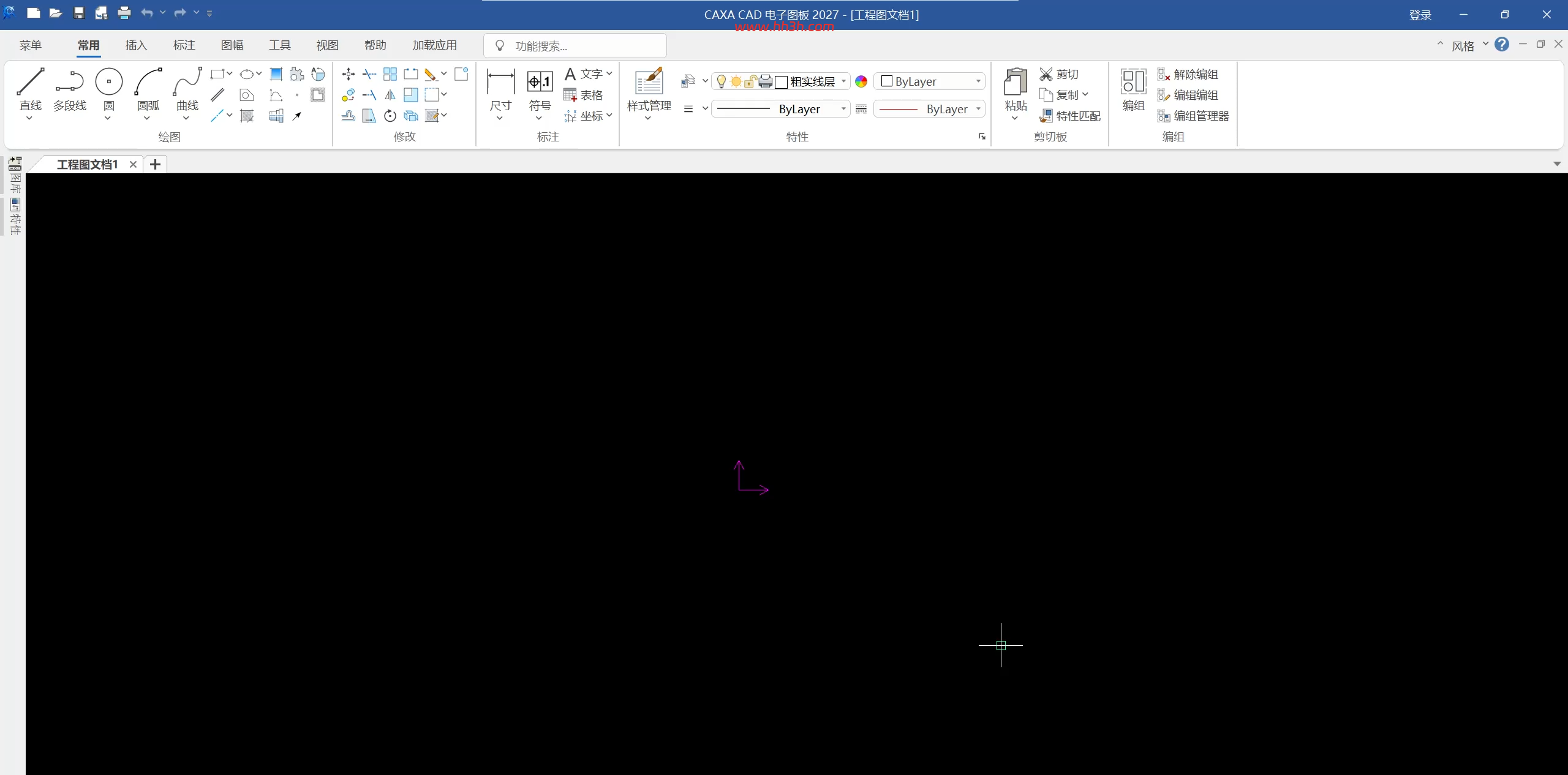Select the 圆弧 arc tool
Screen dimensions: 1568x775
pos(148,89)
